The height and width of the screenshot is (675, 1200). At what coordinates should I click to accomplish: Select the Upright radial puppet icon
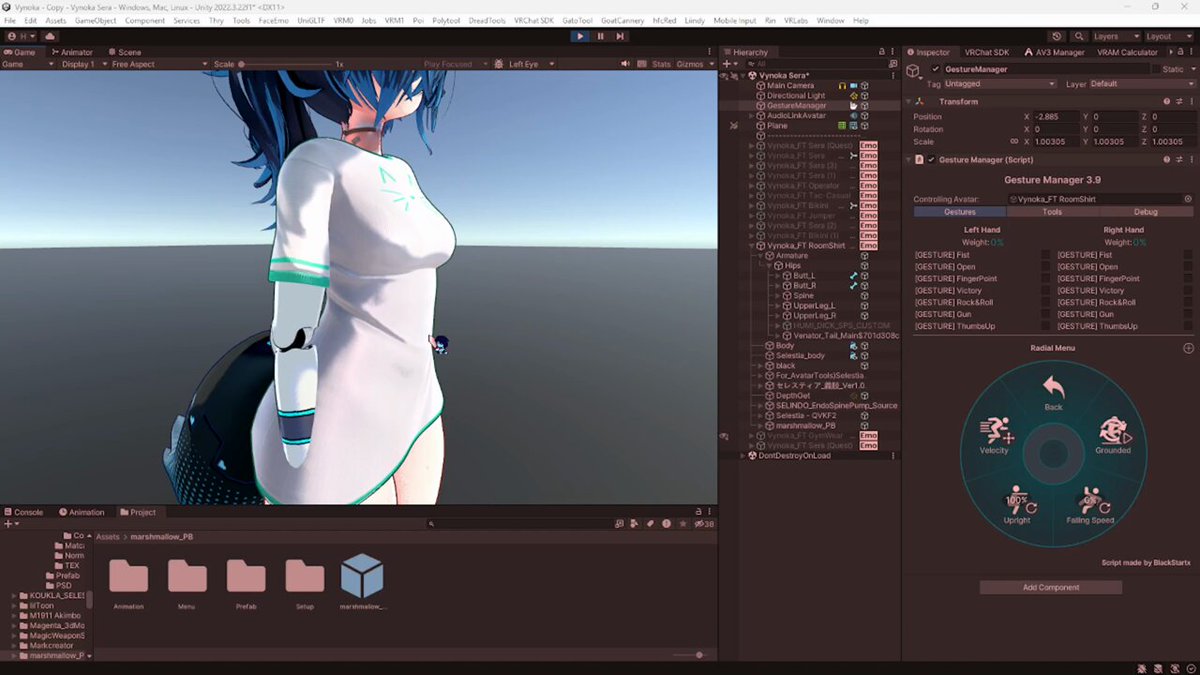point(1018,500)
